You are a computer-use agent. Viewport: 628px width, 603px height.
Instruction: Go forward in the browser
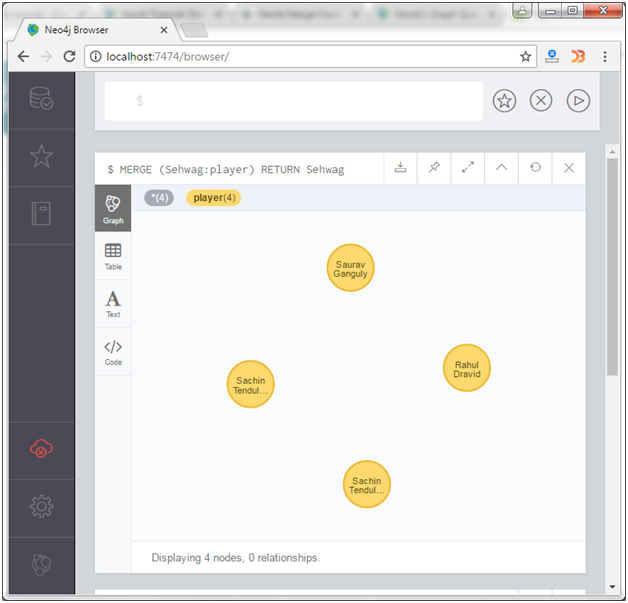pyautogui.click(x=46, y=56)
